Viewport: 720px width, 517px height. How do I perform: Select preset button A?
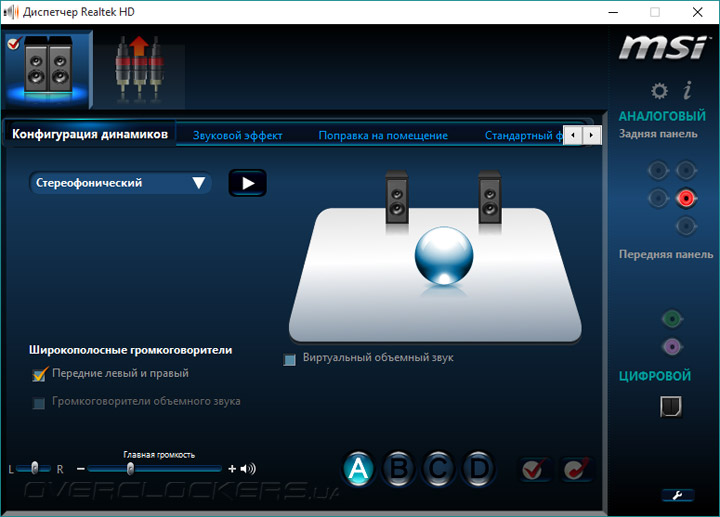coord(358,469)
